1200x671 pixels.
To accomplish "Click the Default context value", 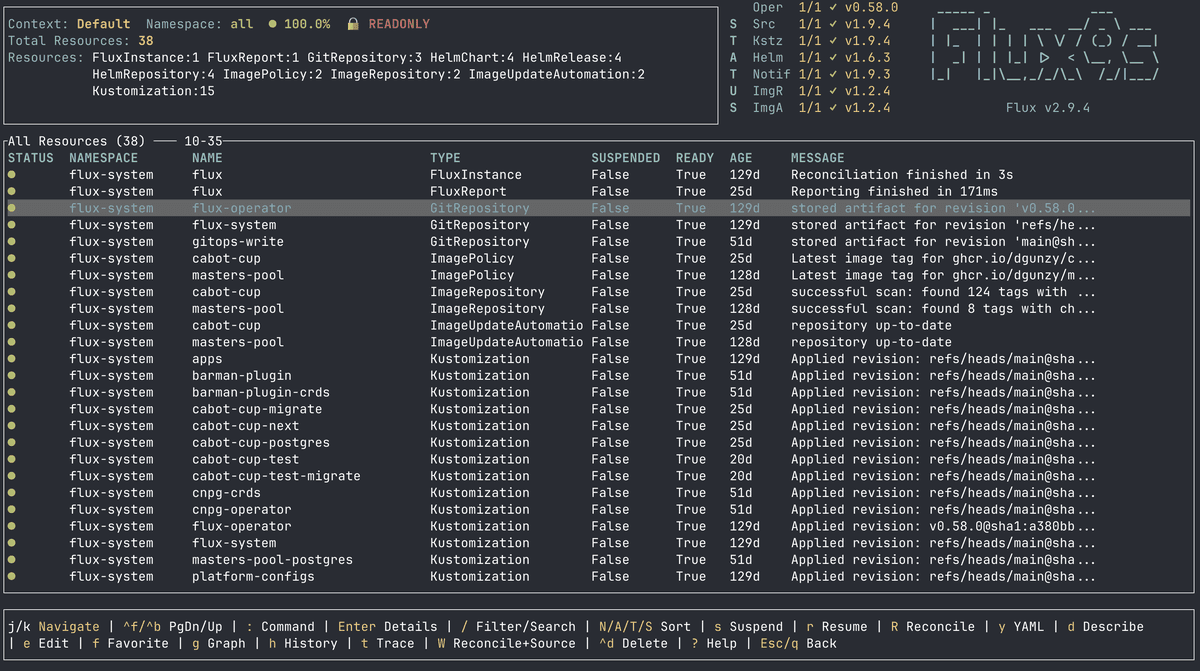I will coord(103,24).
